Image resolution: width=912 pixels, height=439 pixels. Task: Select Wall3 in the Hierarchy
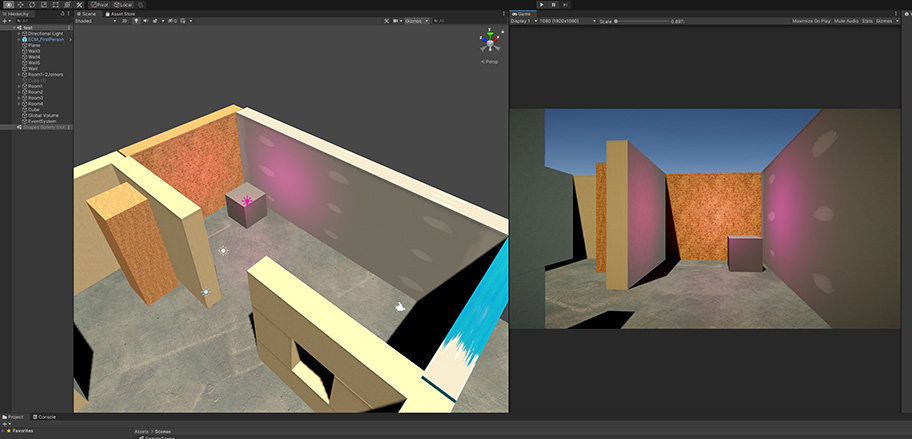click(x=34, y=51)
